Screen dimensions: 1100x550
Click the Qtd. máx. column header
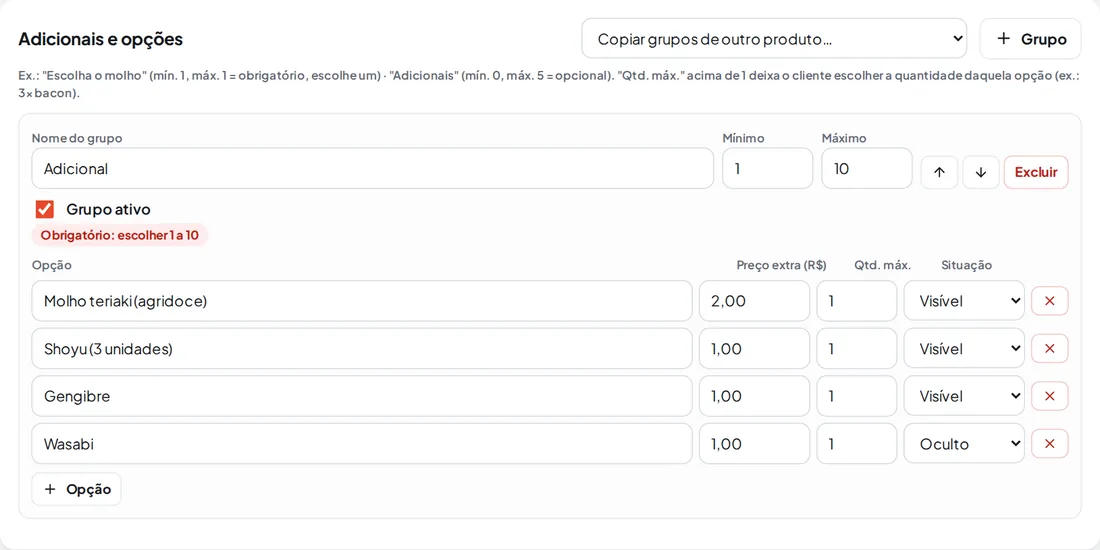[883, 265]
